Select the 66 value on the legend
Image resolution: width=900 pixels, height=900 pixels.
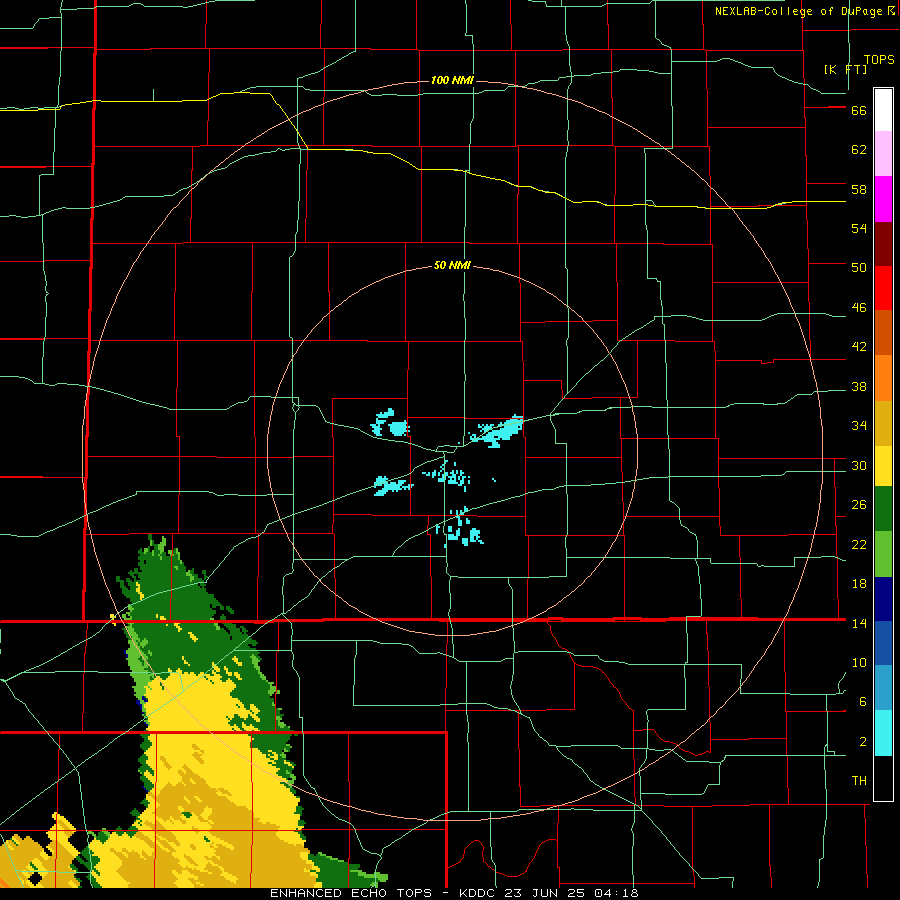coord(859,111)
